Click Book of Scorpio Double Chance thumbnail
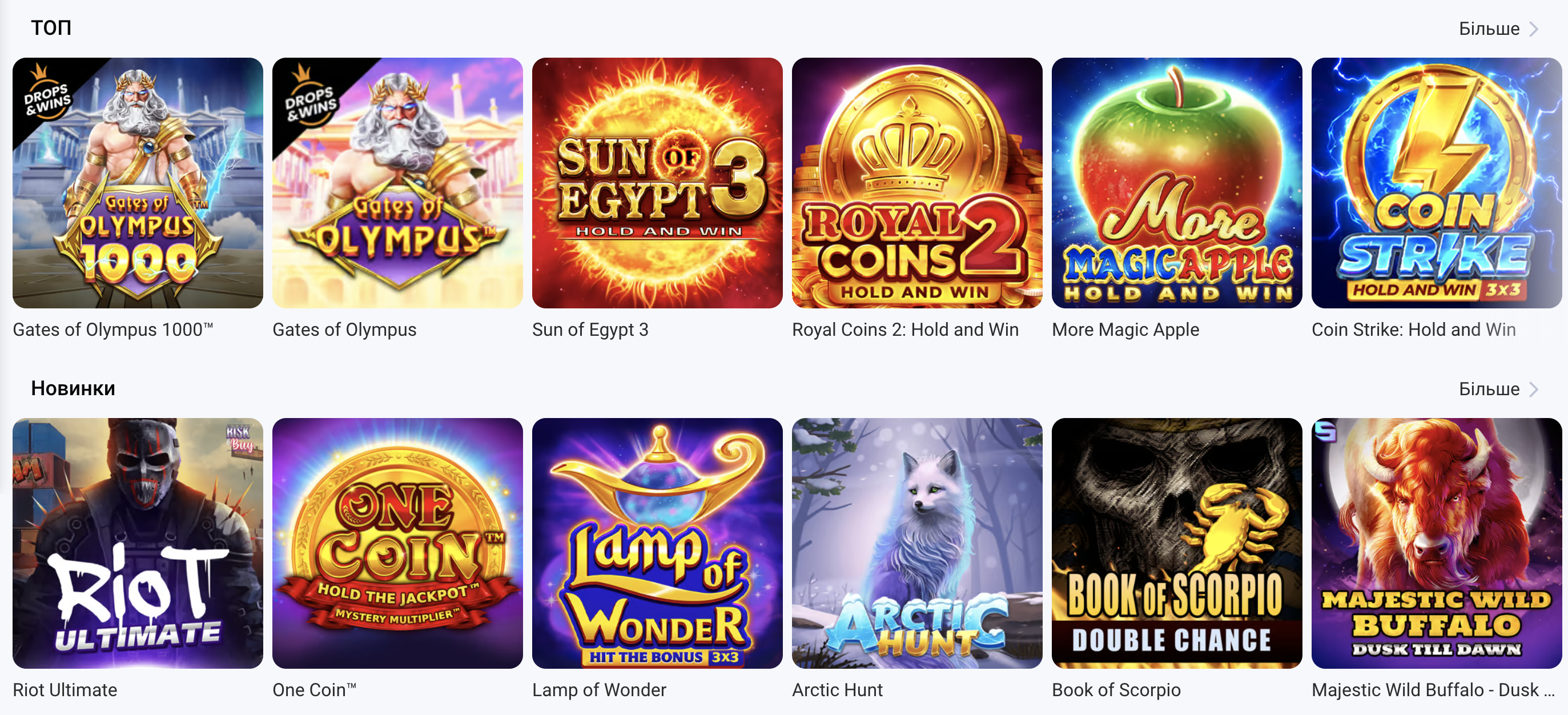Screen dimensions: 1568x715 tap(1177, 543)
